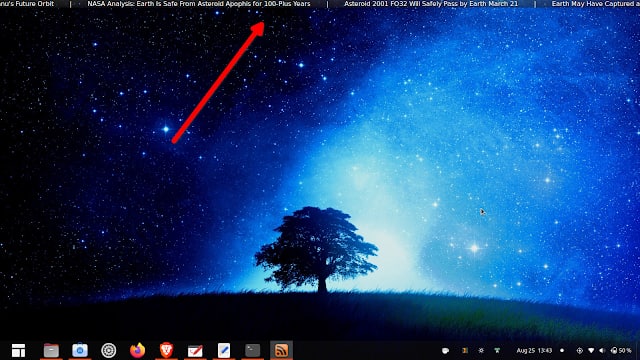Open the Asteroid 2001 FO32 headline
The image size is (640, 360).
431,4
